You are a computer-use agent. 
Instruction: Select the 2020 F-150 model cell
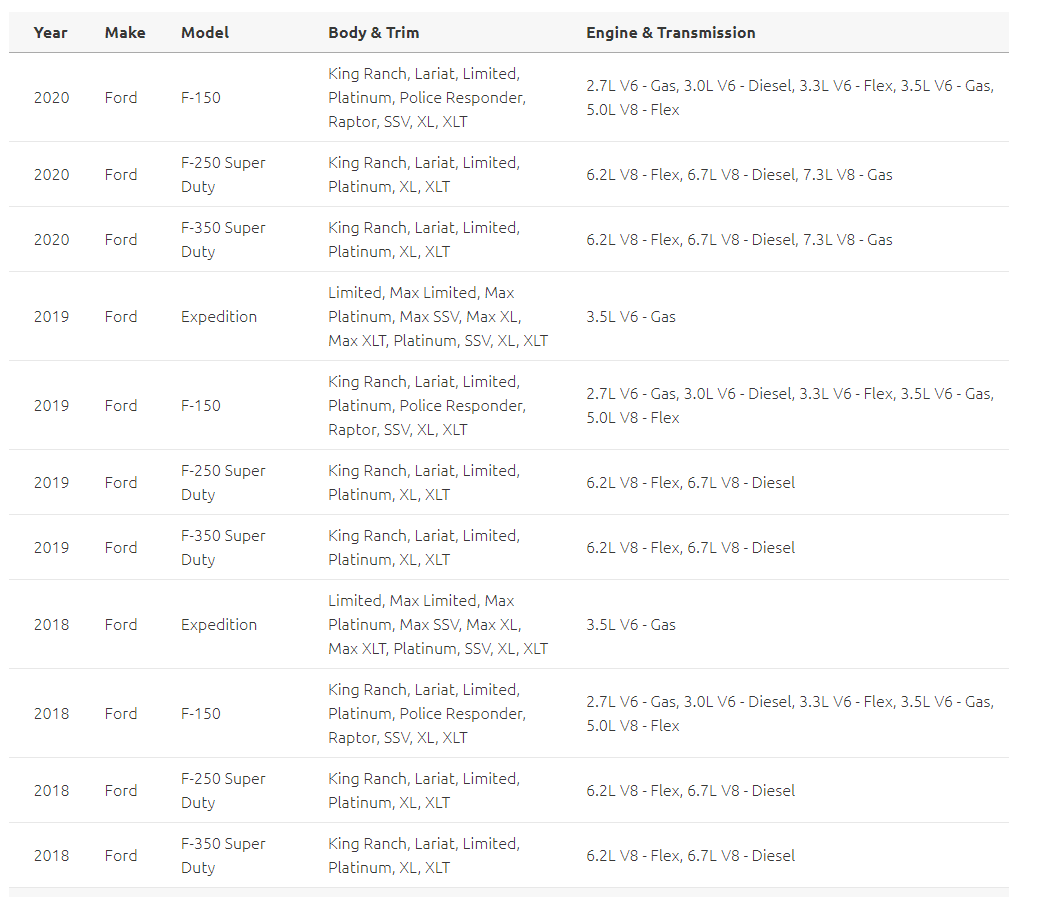click(x=201, y=98)
